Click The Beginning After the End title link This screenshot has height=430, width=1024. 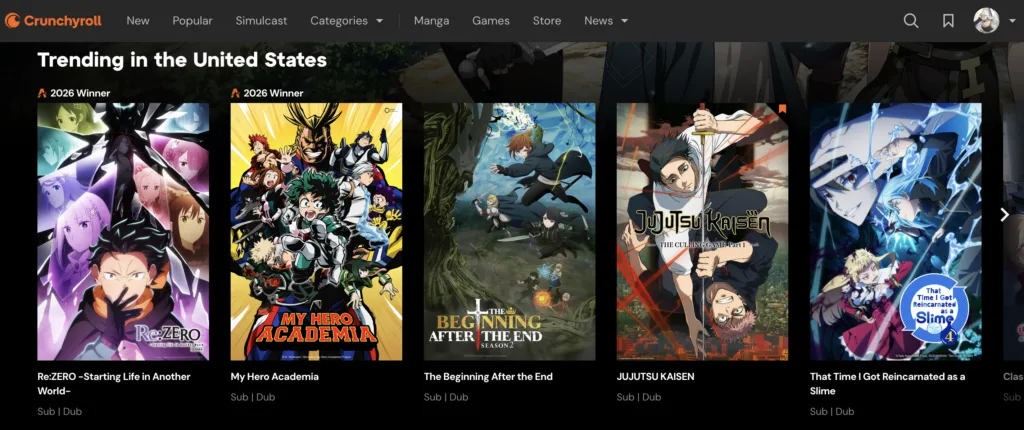488,377
